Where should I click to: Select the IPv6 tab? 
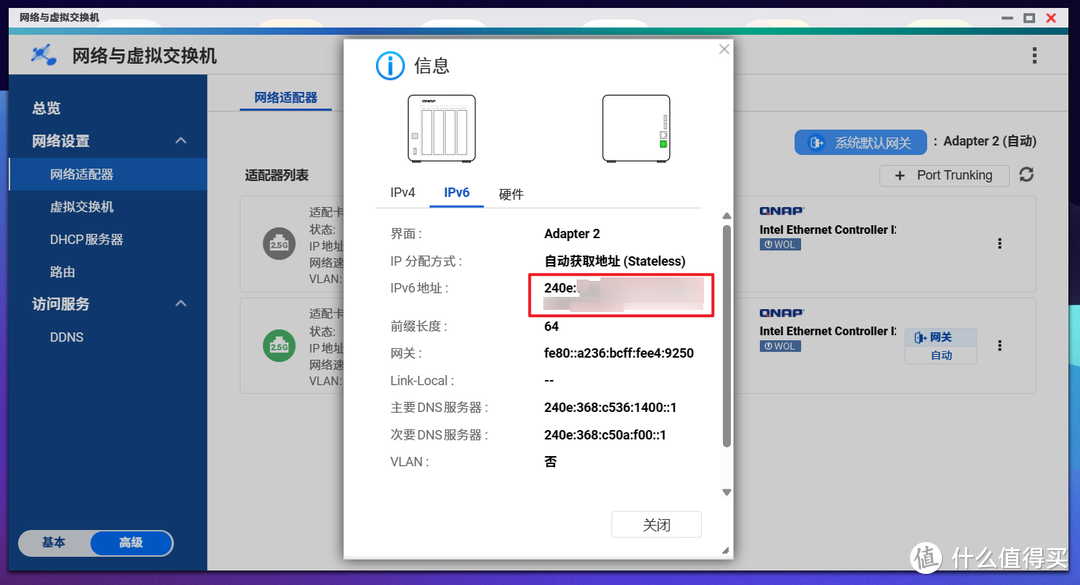[457, 193]
